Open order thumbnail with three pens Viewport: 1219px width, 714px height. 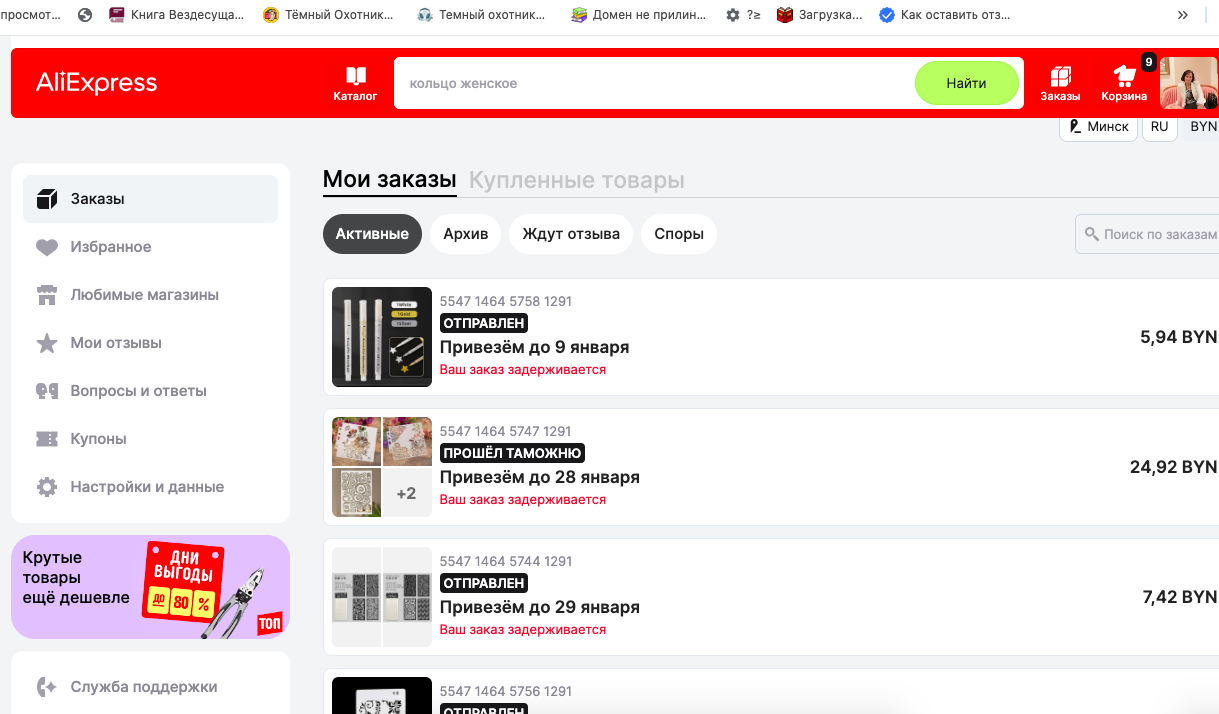(382, 338)
